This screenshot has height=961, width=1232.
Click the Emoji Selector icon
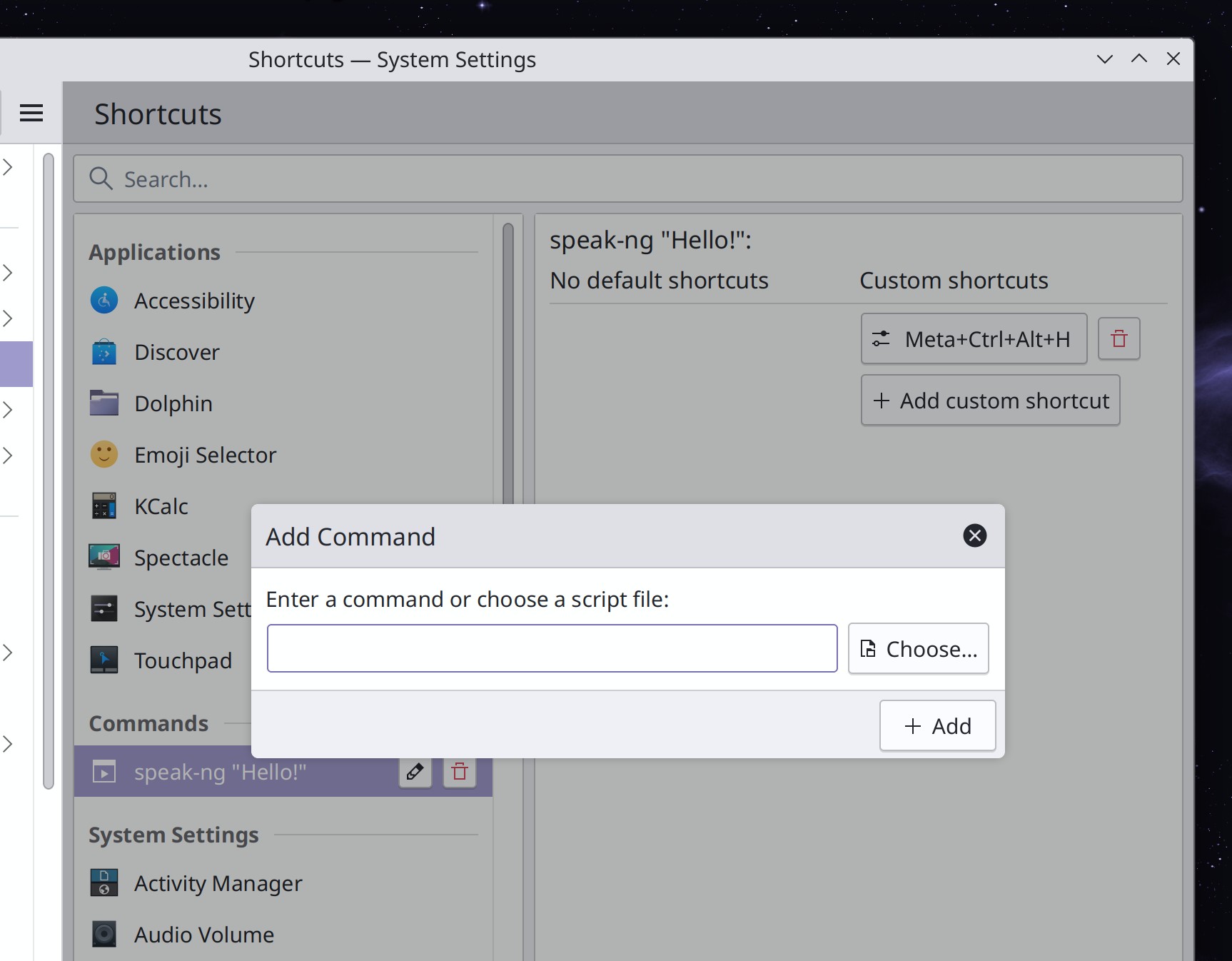103,455
